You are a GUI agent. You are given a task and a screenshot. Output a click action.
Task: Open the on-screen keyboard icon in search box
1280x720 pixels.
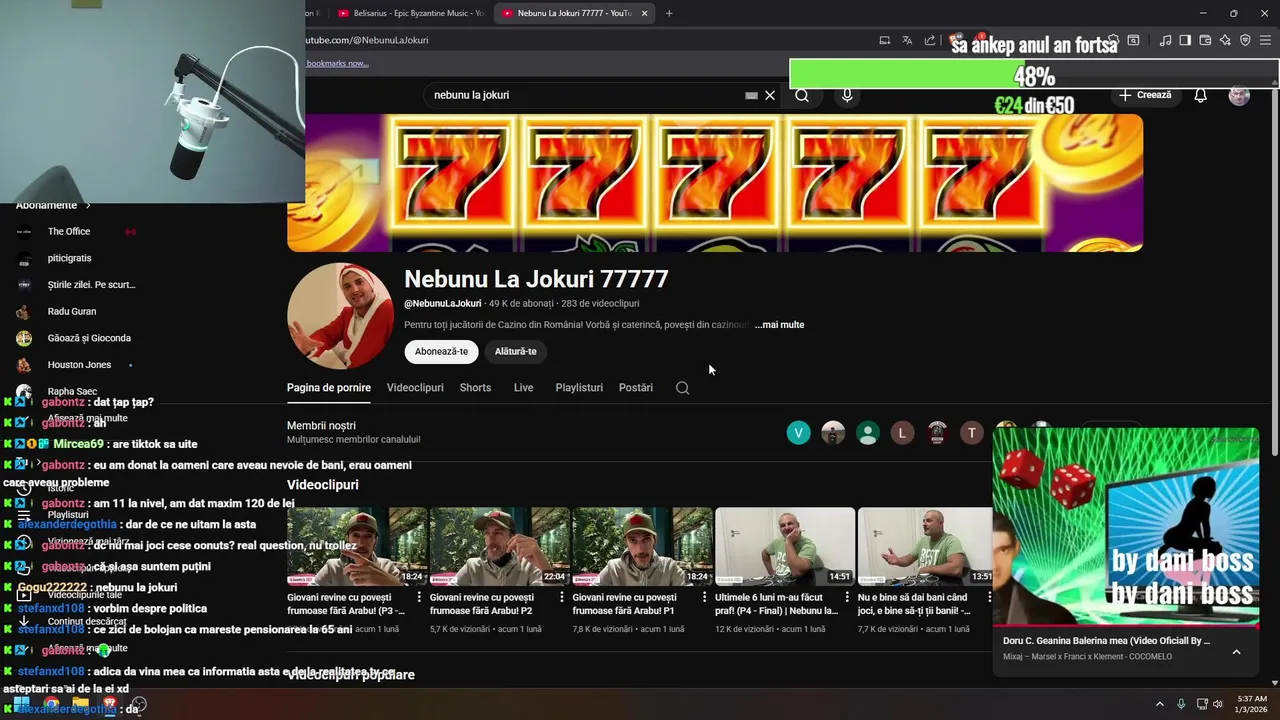click(x=751, y=95)
